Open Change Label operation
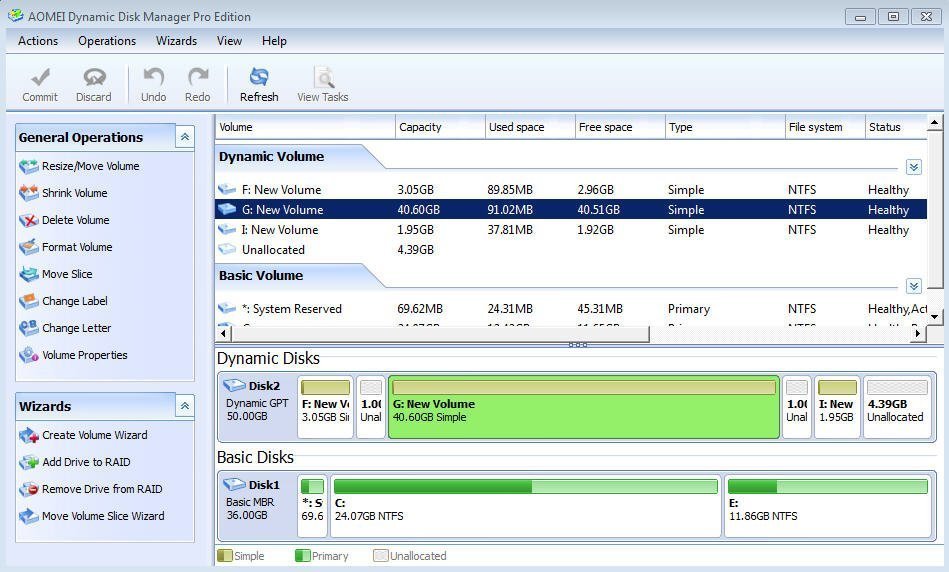Screen dimensions: 949x572 click(x=63, y=301)
